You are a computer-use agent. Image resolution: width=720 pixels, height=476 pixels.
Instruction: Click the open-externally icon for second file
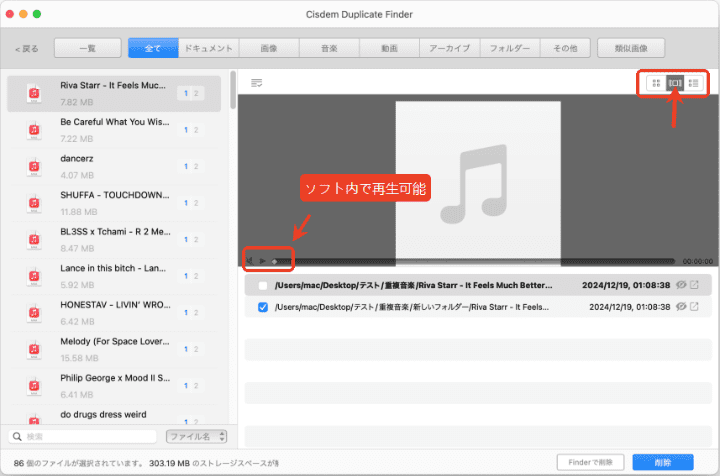coord(695,307)
